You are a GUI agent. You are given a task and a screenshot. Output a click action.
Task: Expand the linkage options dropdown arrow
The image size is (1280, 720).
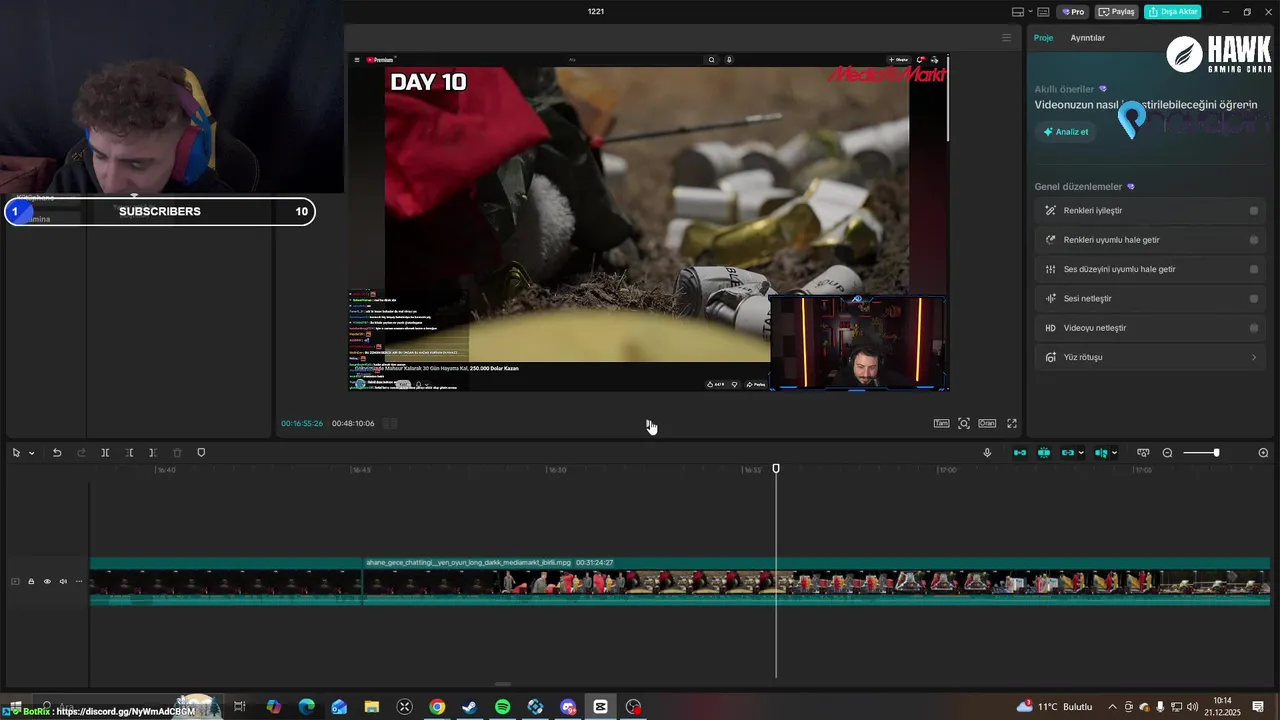[1081, 453]
